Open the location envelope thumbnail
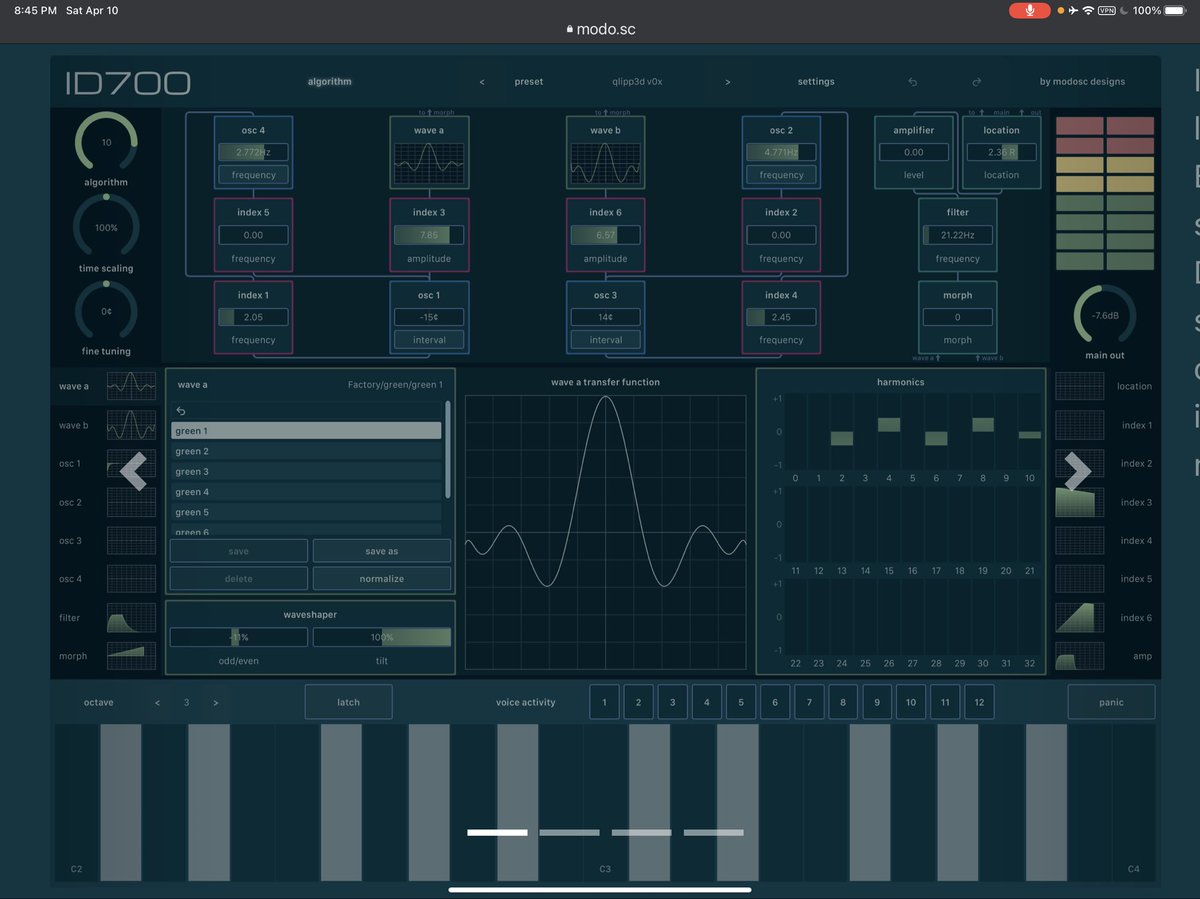The image size is (1200, 899). tap(1080, 386)
